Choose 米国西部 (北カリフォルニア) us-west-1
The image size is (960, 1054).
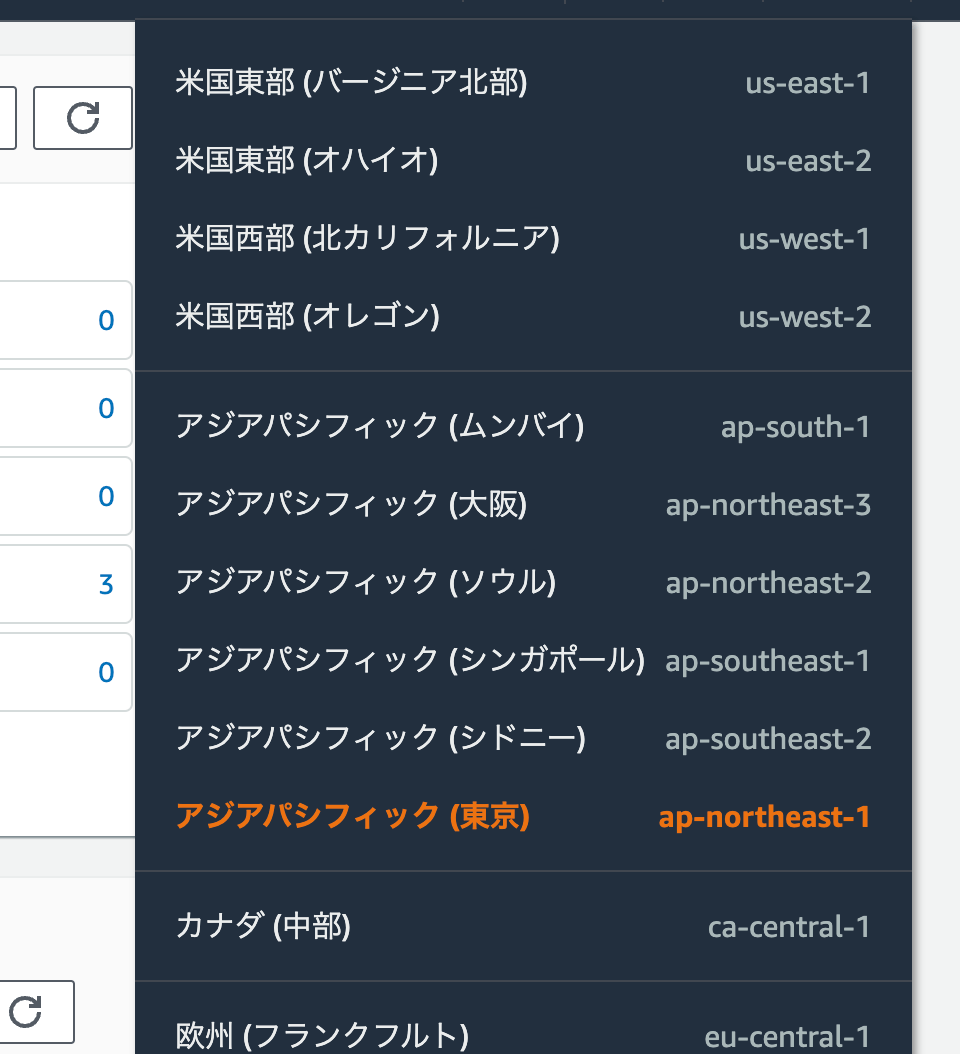pyautogui.click(x=523, y=239)
